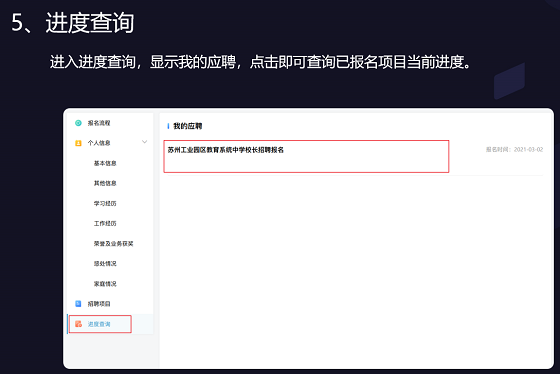Click the blue marker beside 我的应聘
The image size is (560, 374).
(168, 126)
